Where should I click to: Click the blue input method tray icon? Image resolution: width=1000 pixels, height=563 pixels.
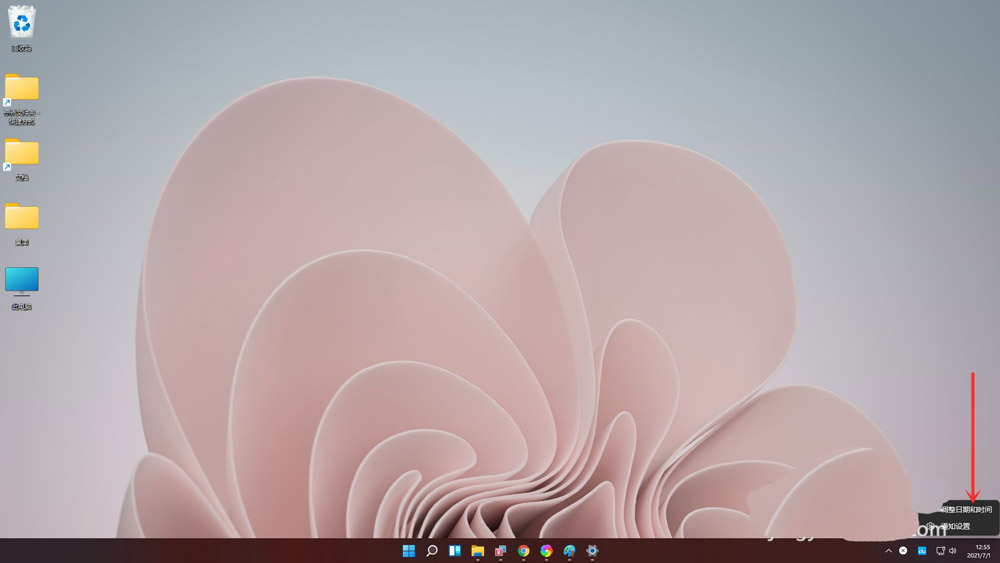(x=922, y=551)
